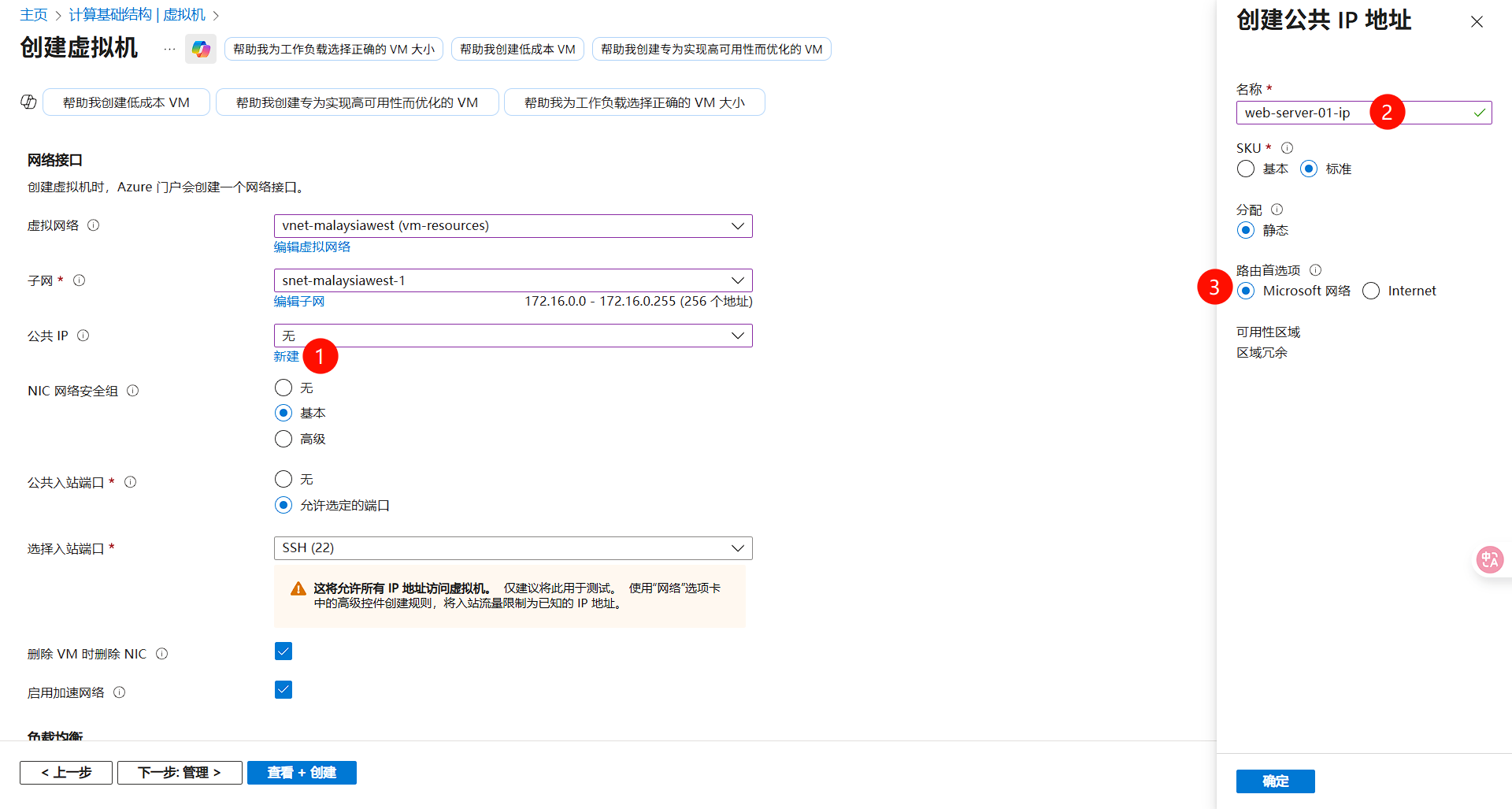Choose Internet as the routing preference
The image size is (1512, 809).
coord(1370,291)
